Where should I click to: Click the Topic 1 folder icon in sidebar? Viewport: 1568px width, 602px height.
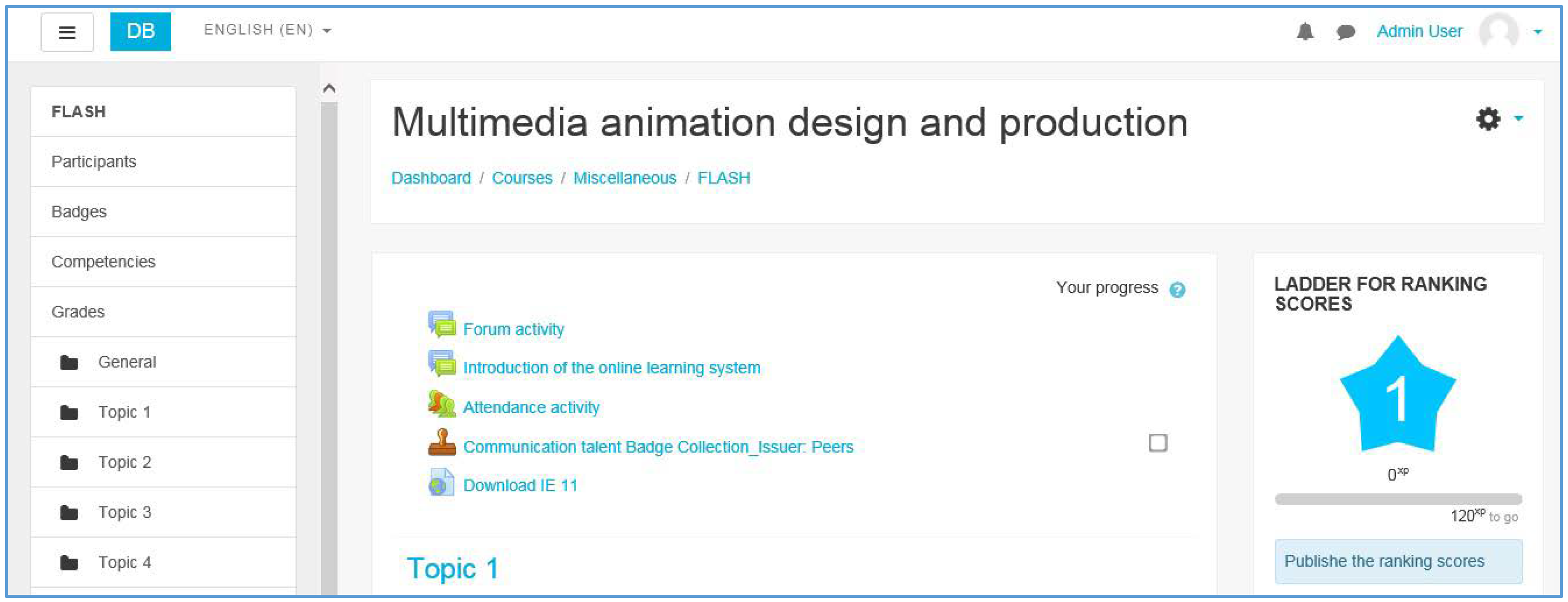click(x=69, y=413)
